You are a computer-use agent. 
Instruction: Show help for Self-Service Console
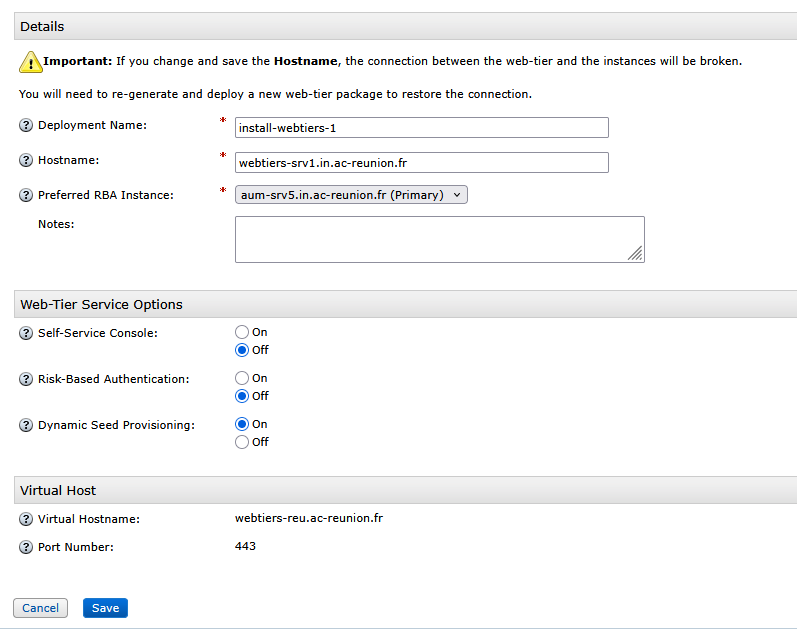(26, 333)
